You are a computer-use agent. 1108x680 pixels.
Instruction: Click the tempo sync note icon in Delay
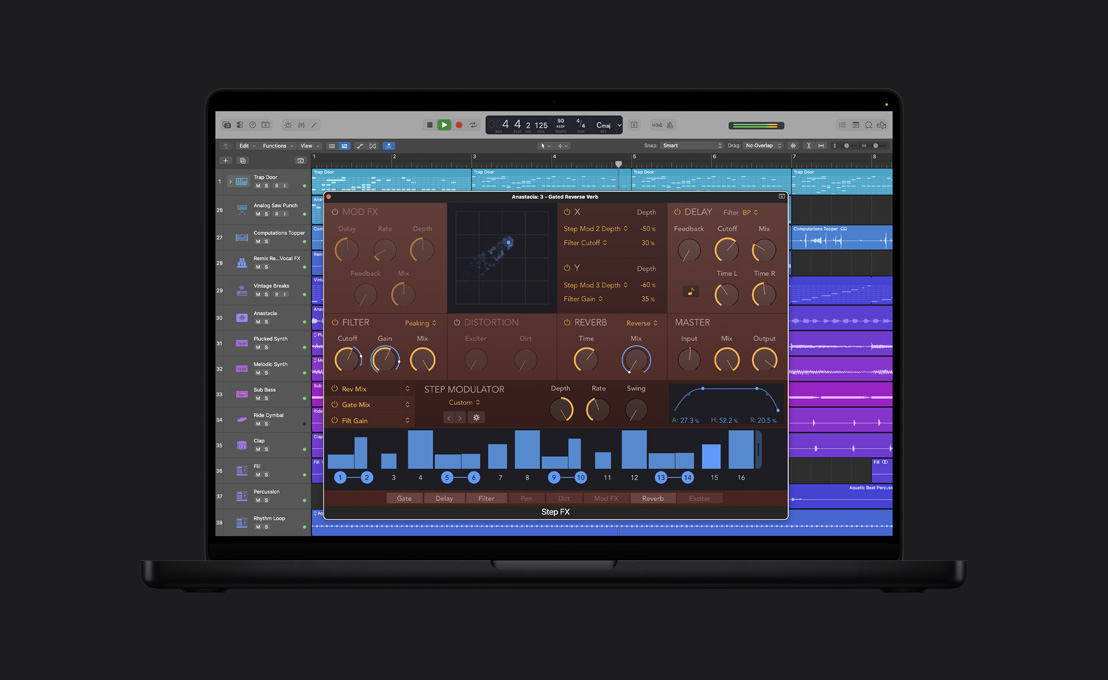pos(691,290)
